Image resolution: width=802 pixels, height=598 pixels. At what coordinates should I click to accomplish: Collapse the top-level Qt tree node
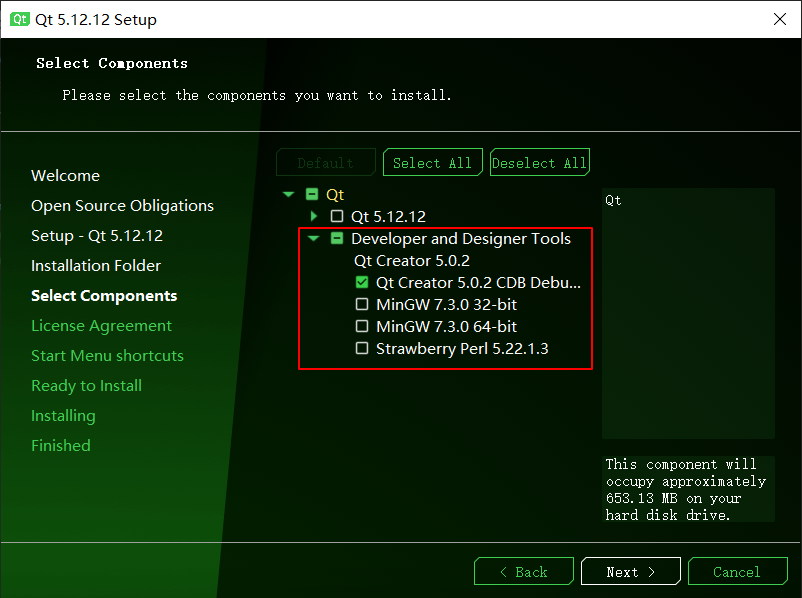coord(289,194)
